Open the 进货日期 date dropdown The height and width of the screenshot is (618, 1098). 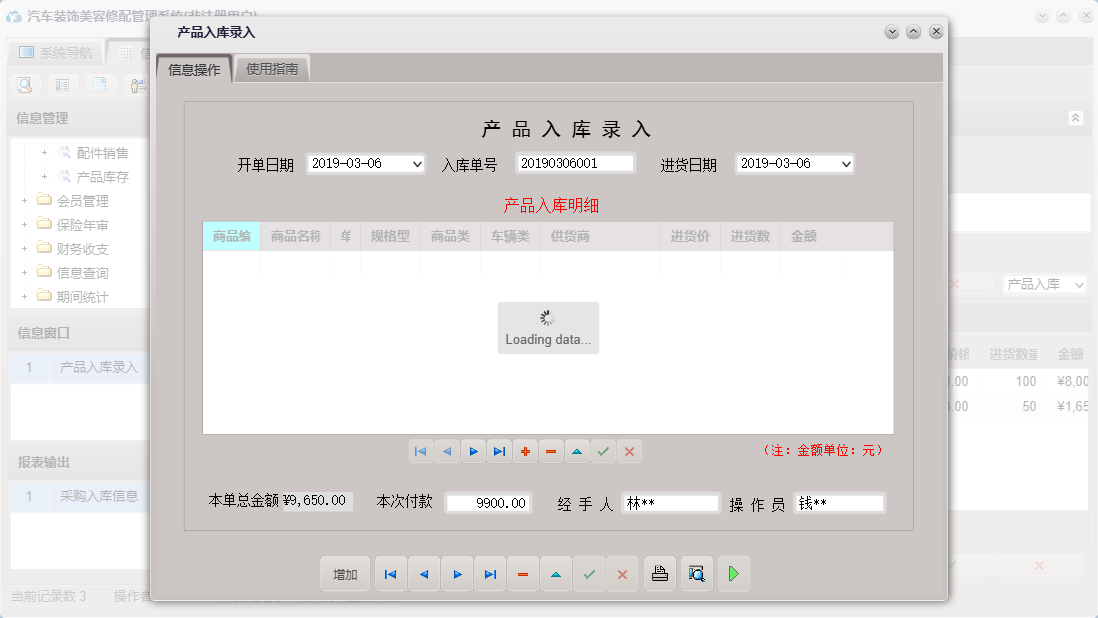pos(795,162)
